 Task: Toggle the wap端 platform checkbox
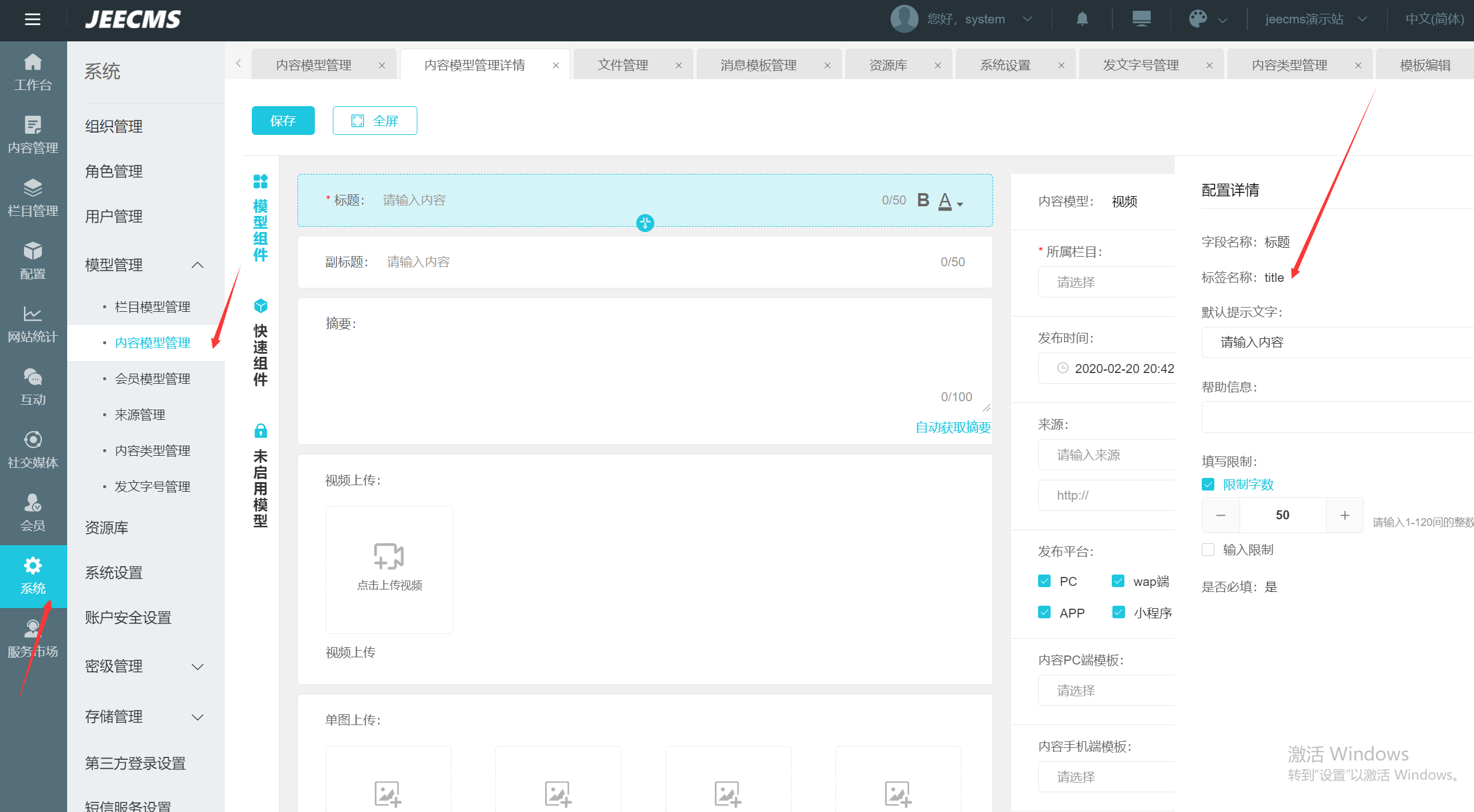click(x=1118, y=581)
